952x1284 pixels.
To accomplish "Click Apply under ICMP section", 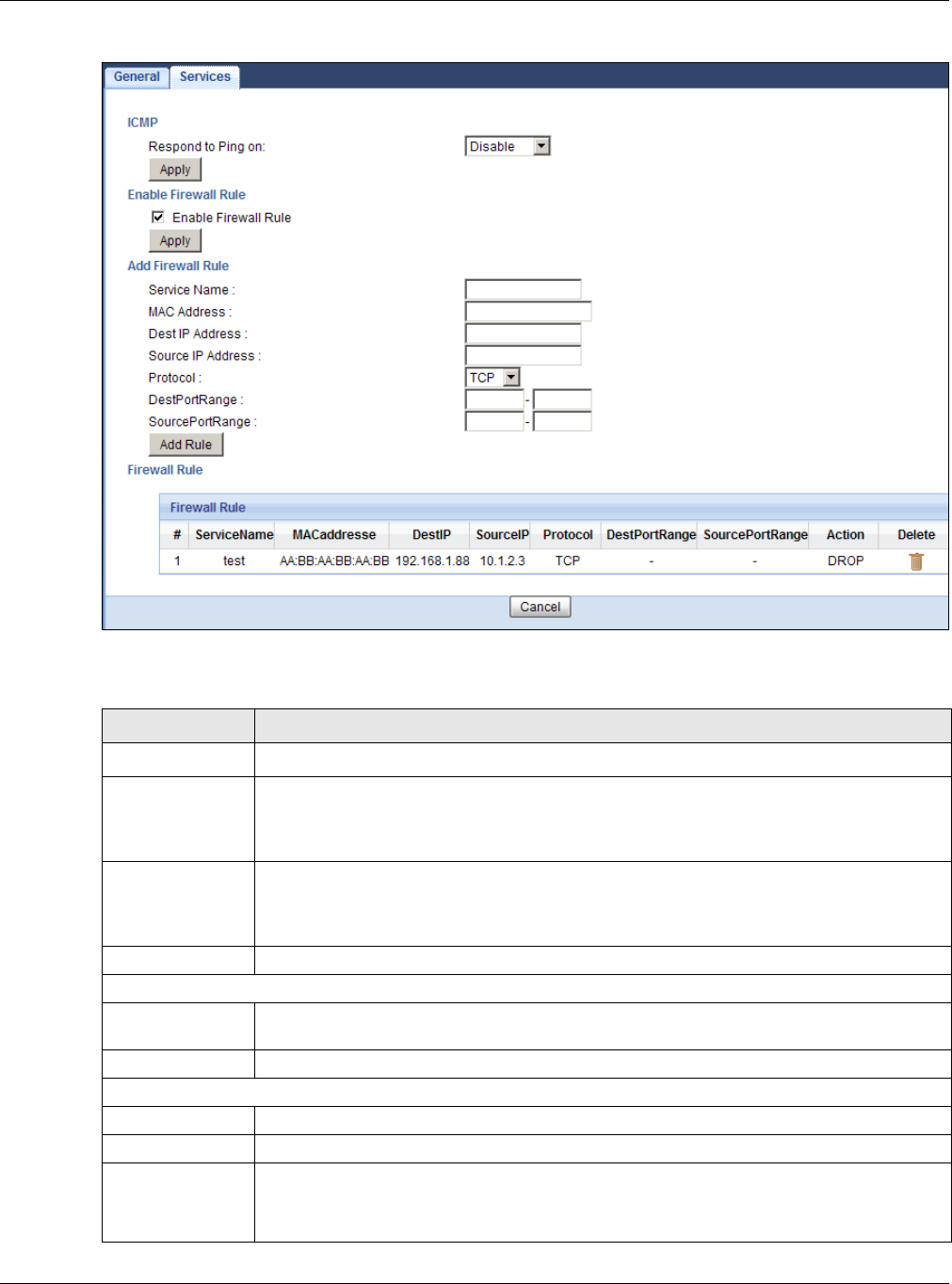I will (175, 170).
